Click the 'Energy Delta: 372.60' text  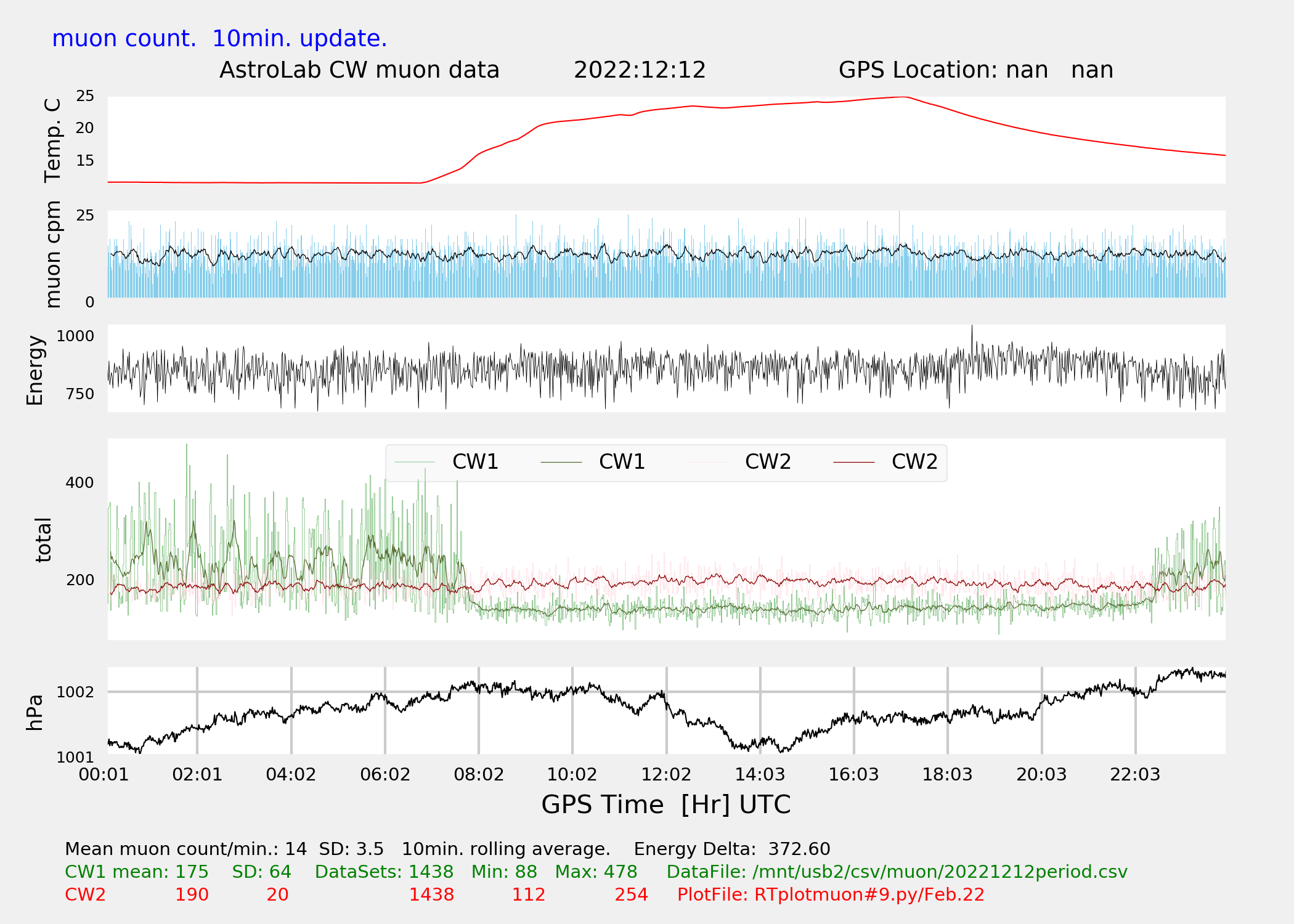pos(732,849)
